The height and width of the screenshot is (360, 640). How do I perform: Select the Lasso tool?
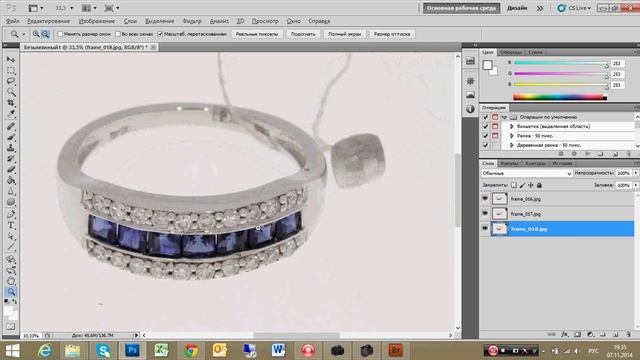click(x=11, y=81)
